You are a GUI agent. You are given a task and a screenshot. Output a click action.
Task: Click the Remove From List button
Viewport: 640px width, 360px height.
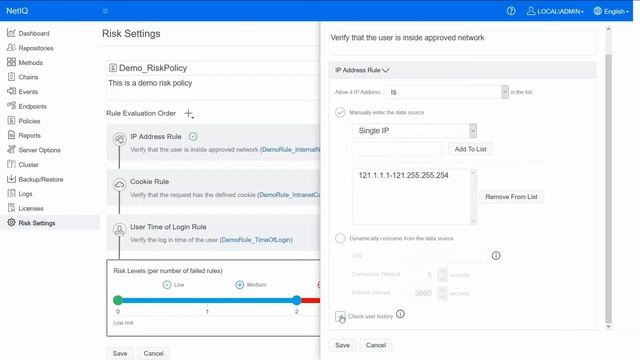(x=511, y=197)
